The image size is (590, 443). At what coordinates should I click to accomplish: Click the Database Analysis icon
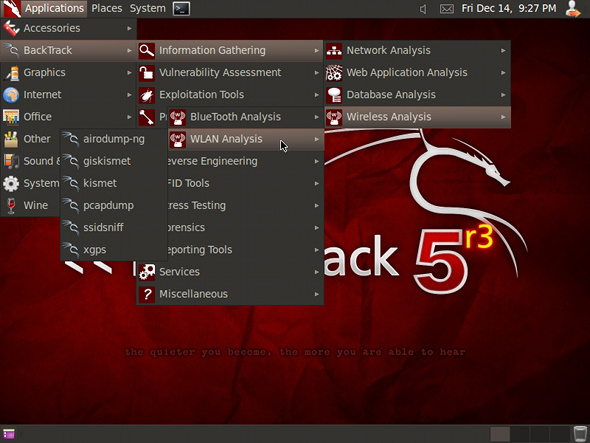(334, 95)
